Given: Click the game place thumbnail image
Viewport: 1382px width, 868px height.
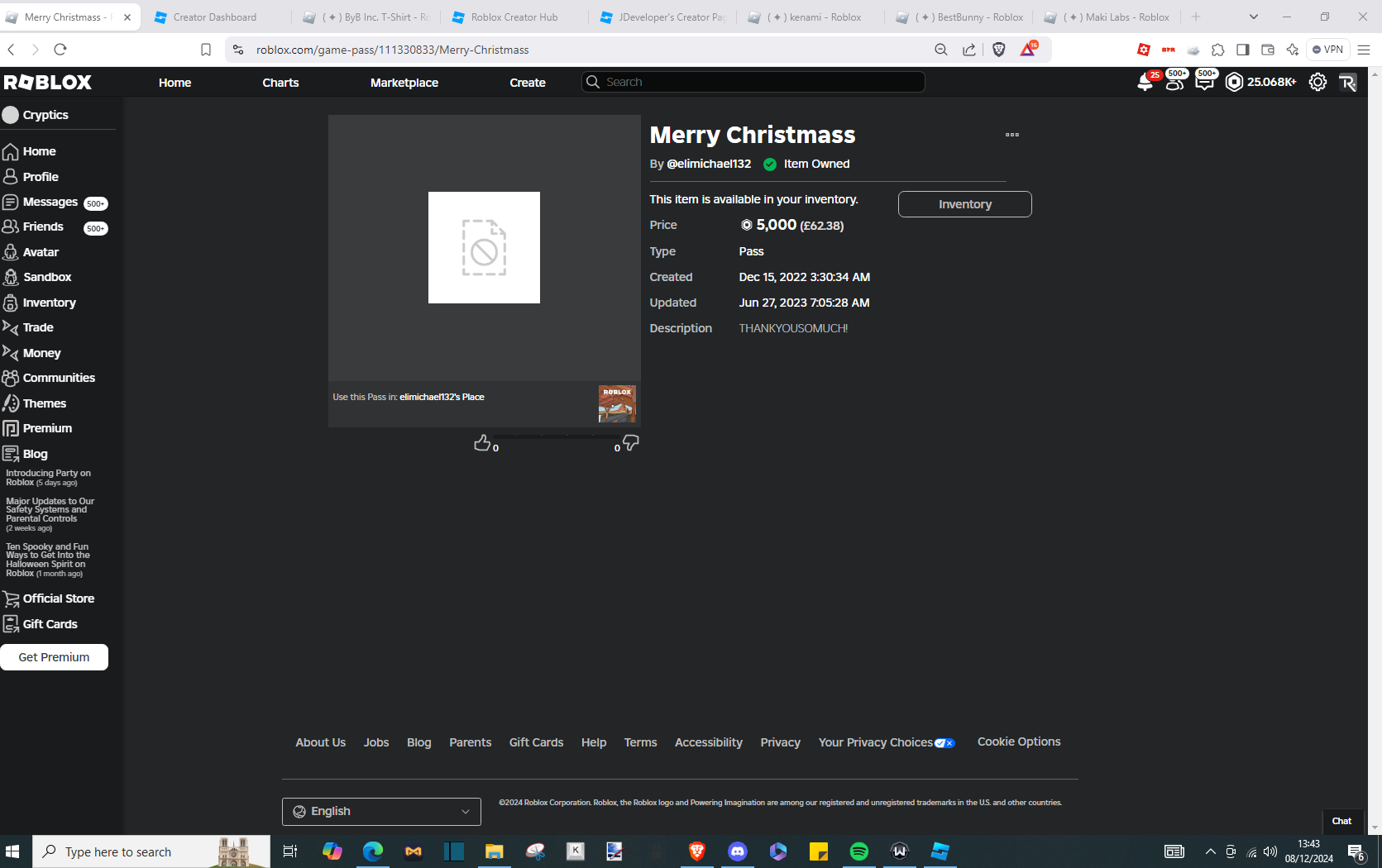Looking at the screenshot, I should tap(617, 403).
